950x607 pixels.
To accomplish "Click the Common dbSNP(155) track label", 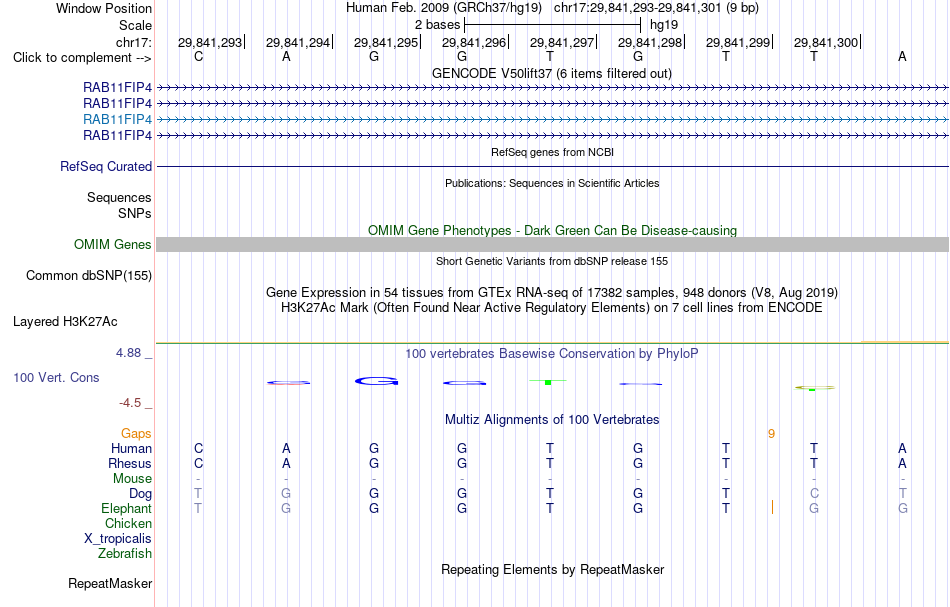I will click(89, 276).
